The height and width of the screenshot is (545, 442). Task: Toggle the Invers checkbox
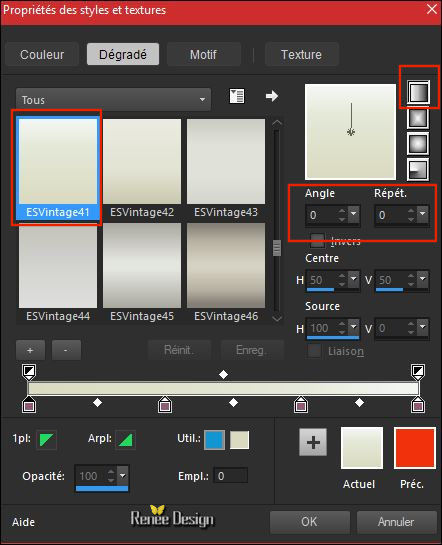pos(317,241)
